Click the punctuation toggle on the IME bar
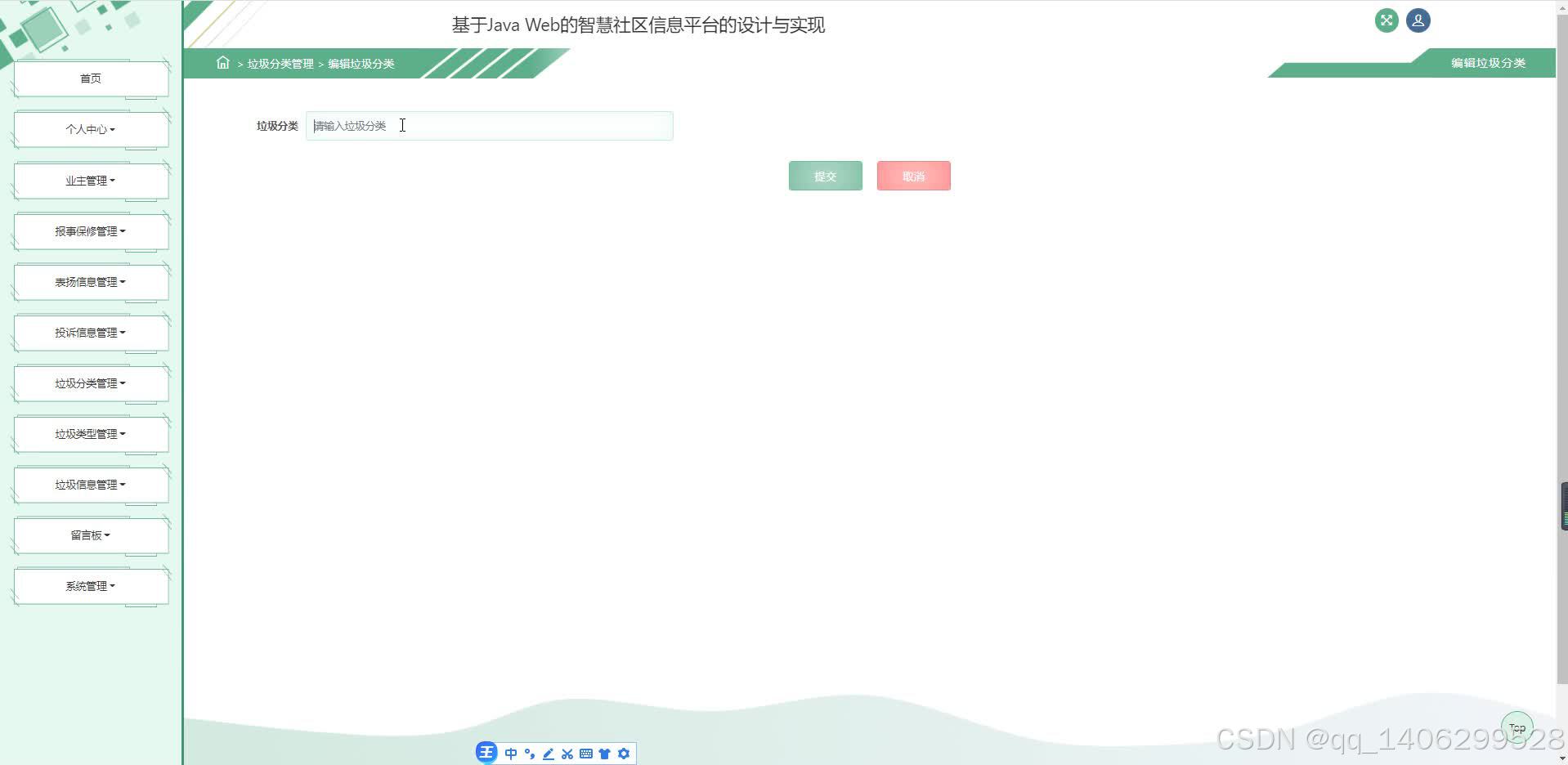This screenshot has height=765, width=1568. 529,753
